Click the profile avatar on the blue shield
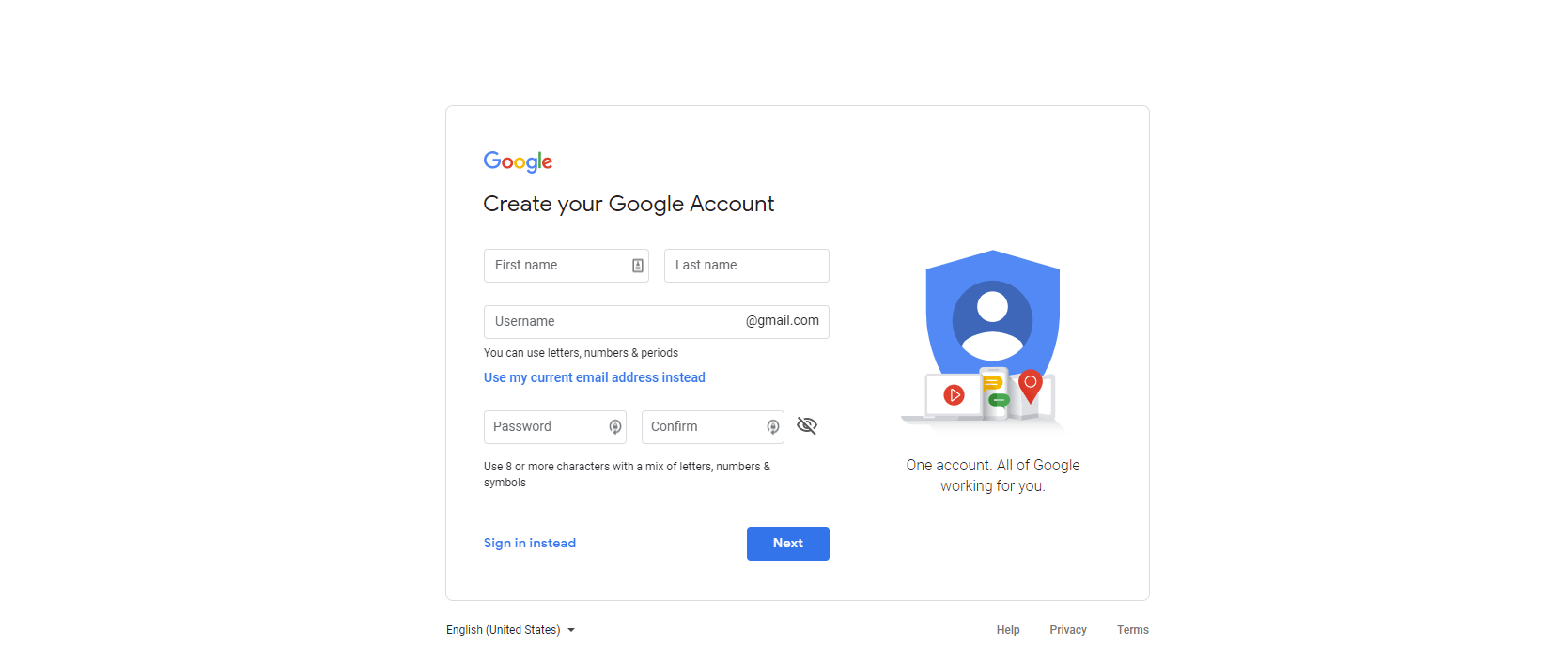The height and width of the screenshot is (645, 1568). pos(992,319)
